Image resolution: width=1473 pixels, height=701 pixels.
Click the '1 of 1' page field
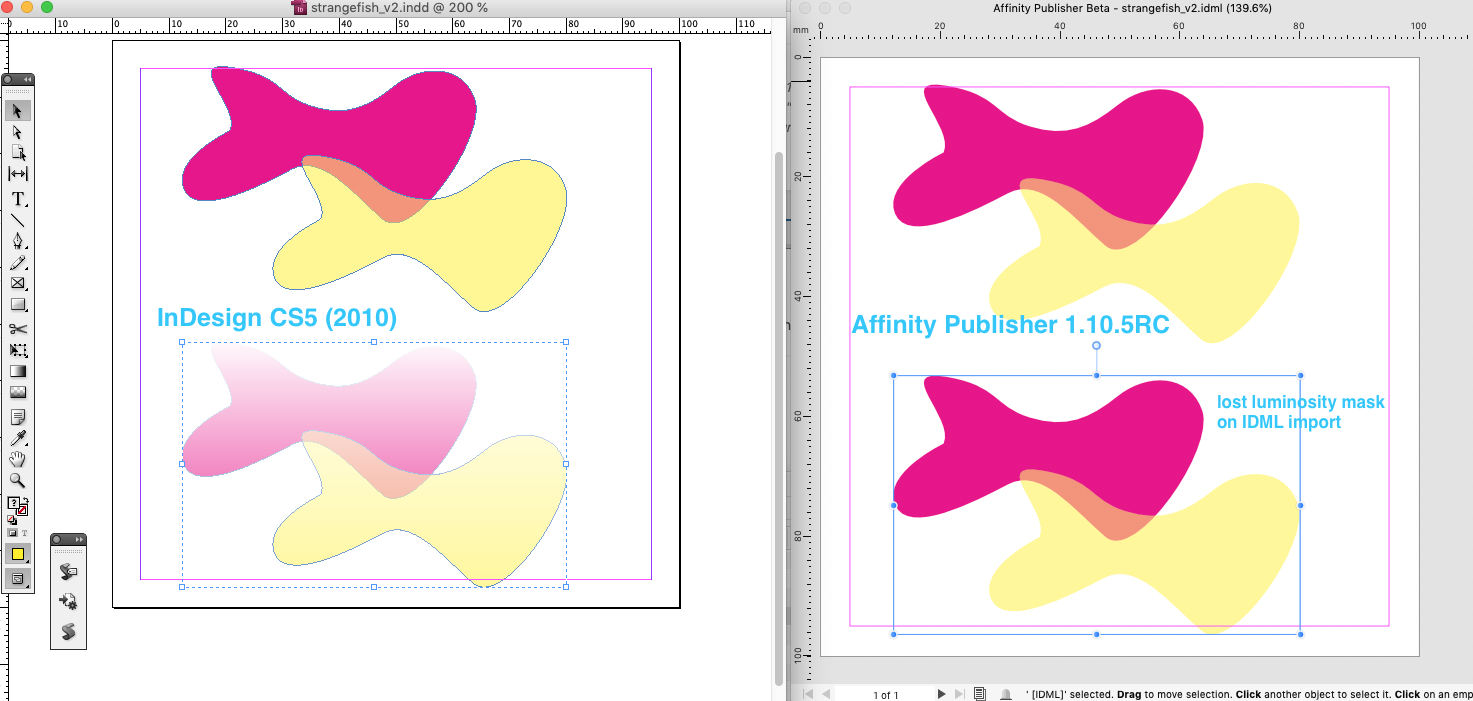(x=886, y=695)
